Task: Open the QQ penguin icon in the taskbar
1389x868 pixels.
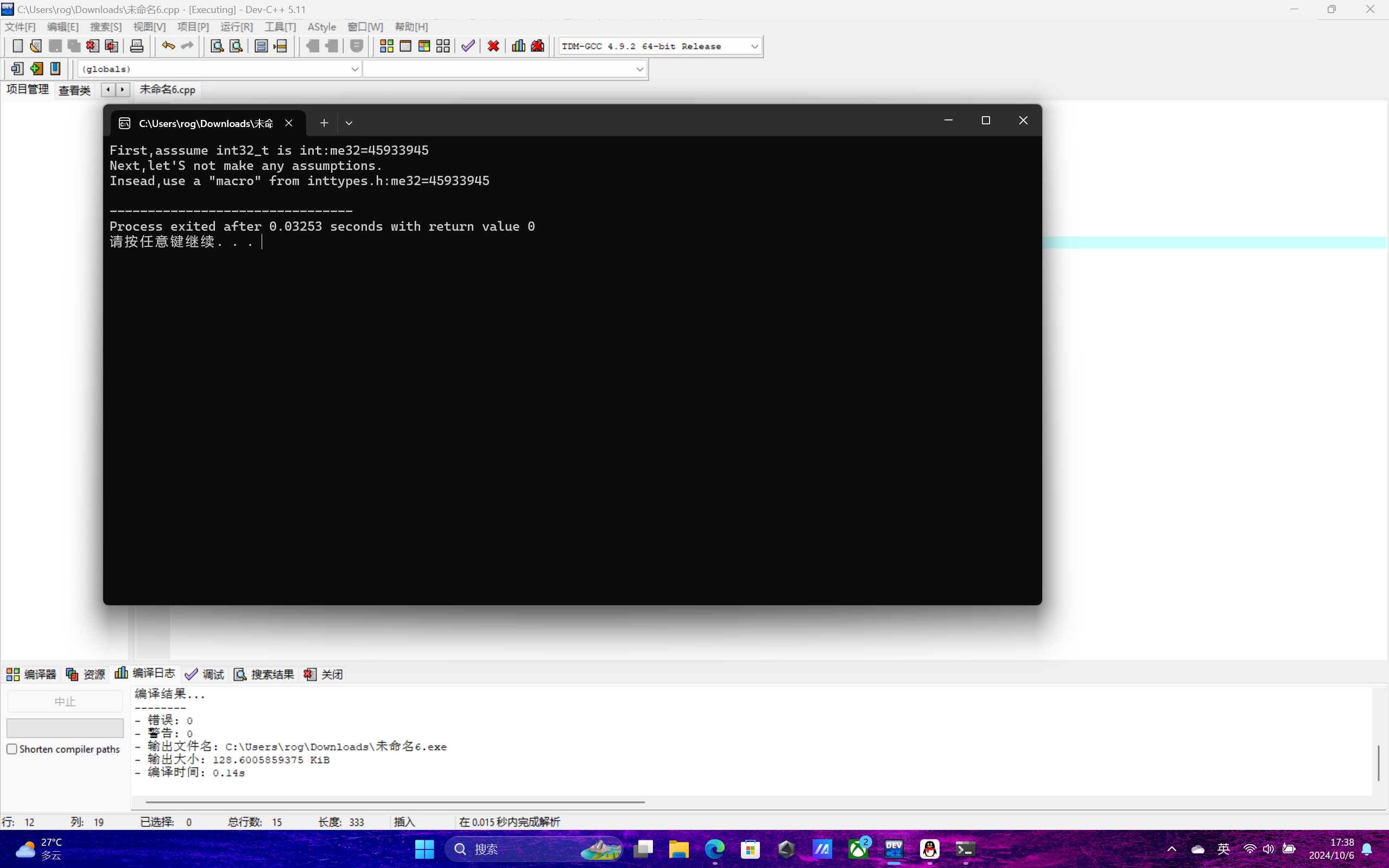Action: pos(929,849)
